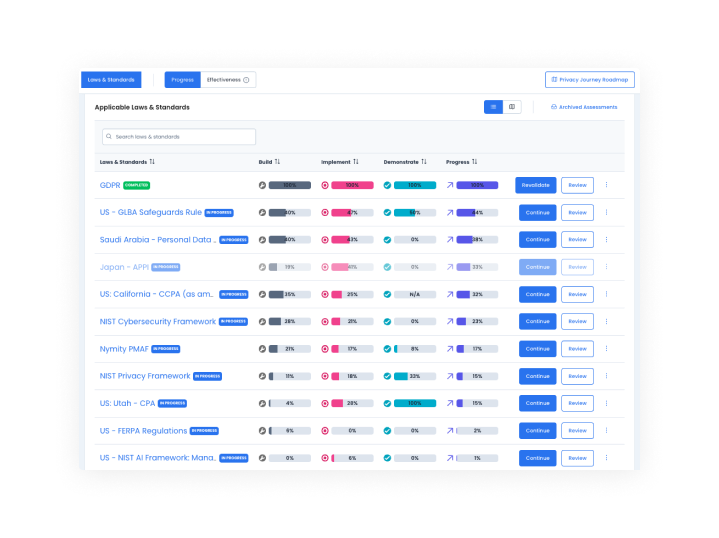Click the GDPR Implement progress bar
Screen dimensions: 719x538
(352, 185)
